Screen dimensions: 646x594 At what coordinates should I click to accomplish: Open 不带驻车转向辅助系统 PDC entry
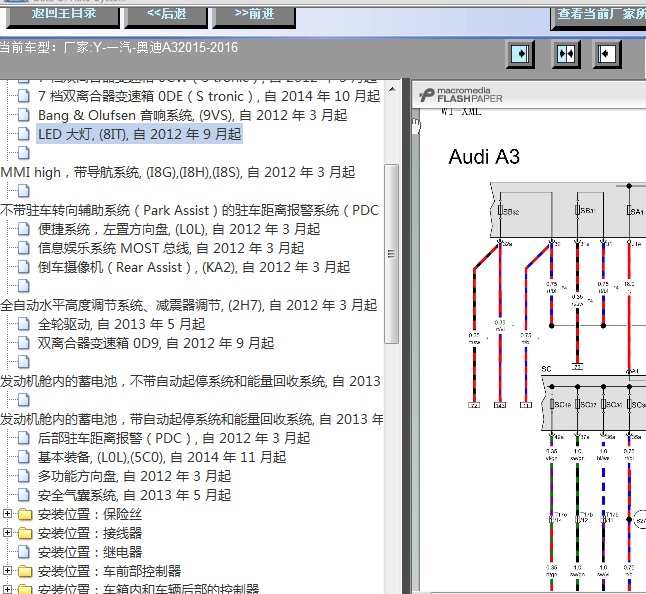[189, 210]
